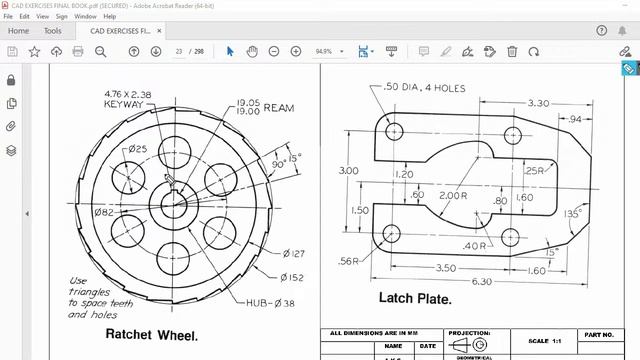Viewport: 640px width, 360px height.
Task: Click the 'HUB-Ø38' annotation
Action: [x=270, y=303]
